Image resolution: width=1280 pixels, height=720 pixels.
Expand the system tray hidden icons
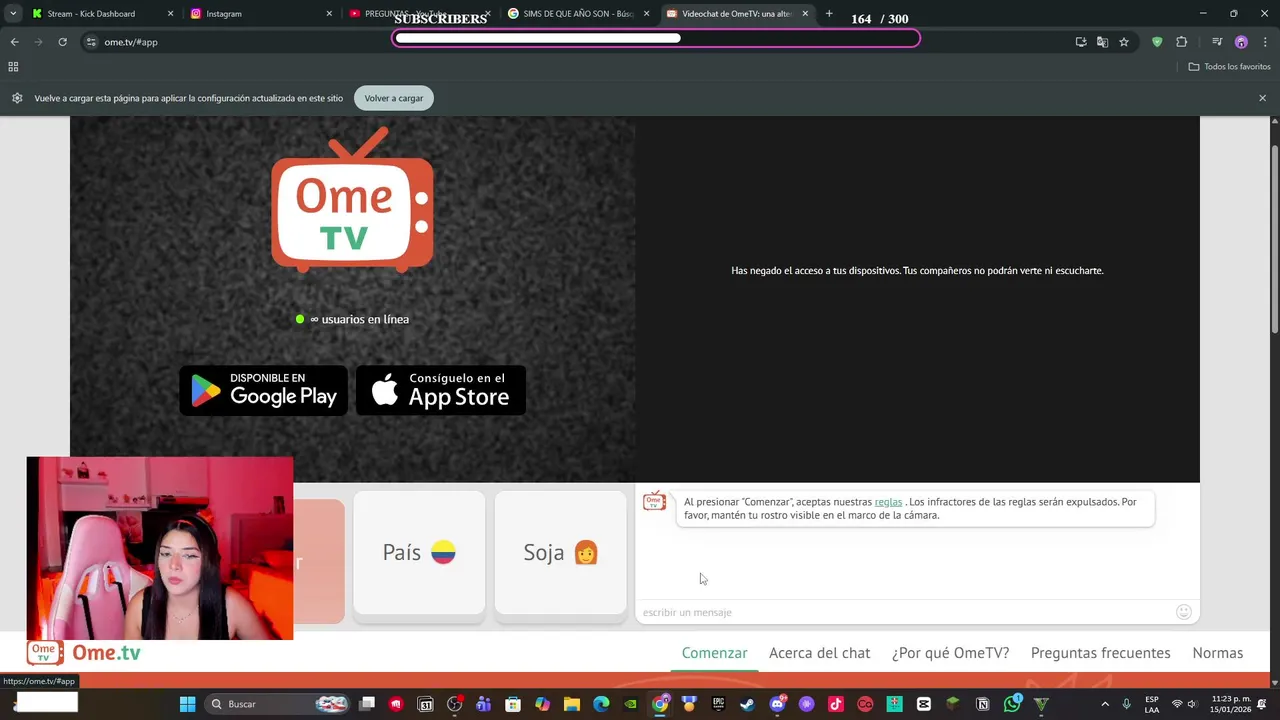1105,704
